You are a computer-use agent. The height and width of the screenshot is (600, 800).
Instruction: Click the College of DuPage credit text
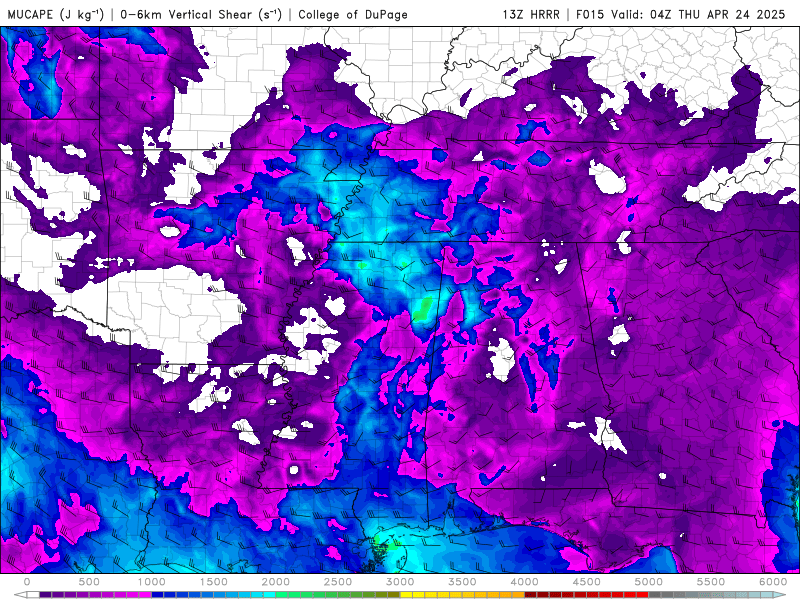353,14
